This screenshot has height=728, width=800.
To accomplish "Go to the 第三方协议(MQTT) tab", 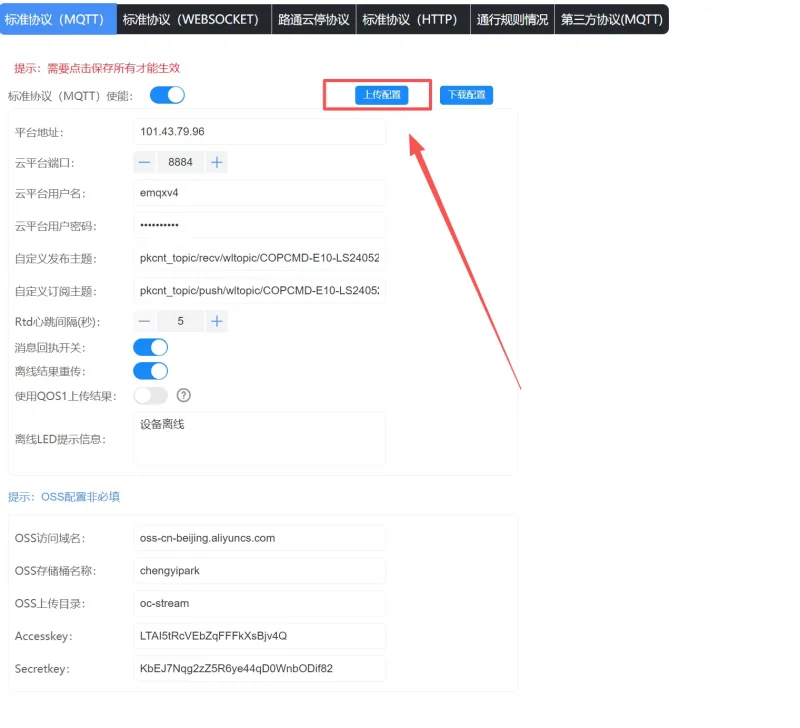I will [x=611, y=19].
